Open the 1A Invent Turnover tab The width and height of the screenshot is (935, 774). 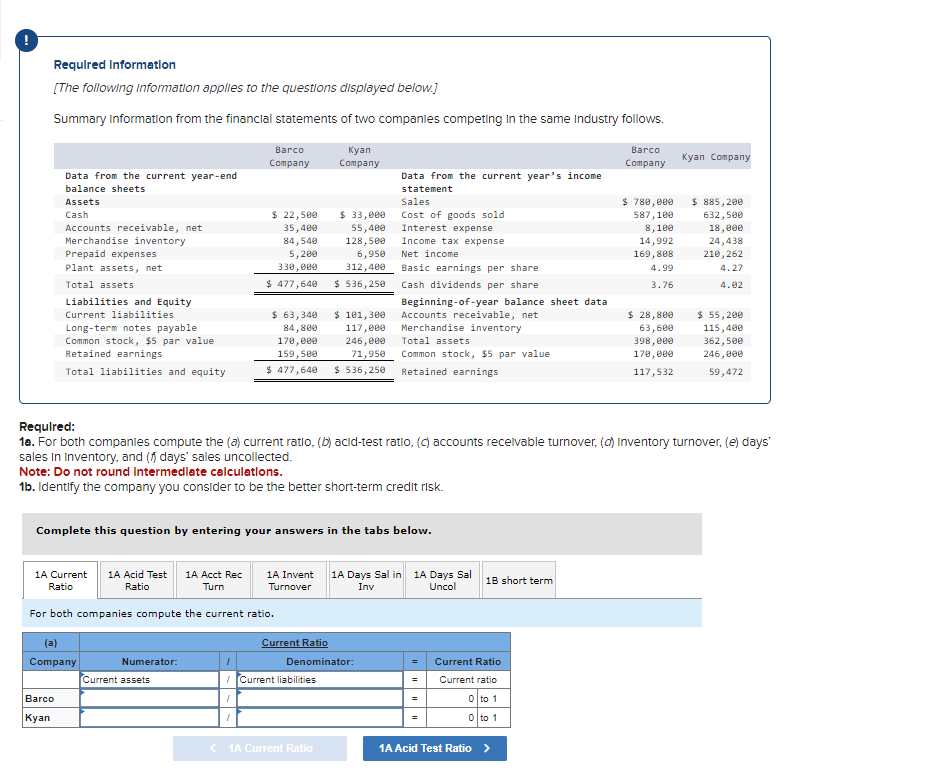(x=290, y=580)
